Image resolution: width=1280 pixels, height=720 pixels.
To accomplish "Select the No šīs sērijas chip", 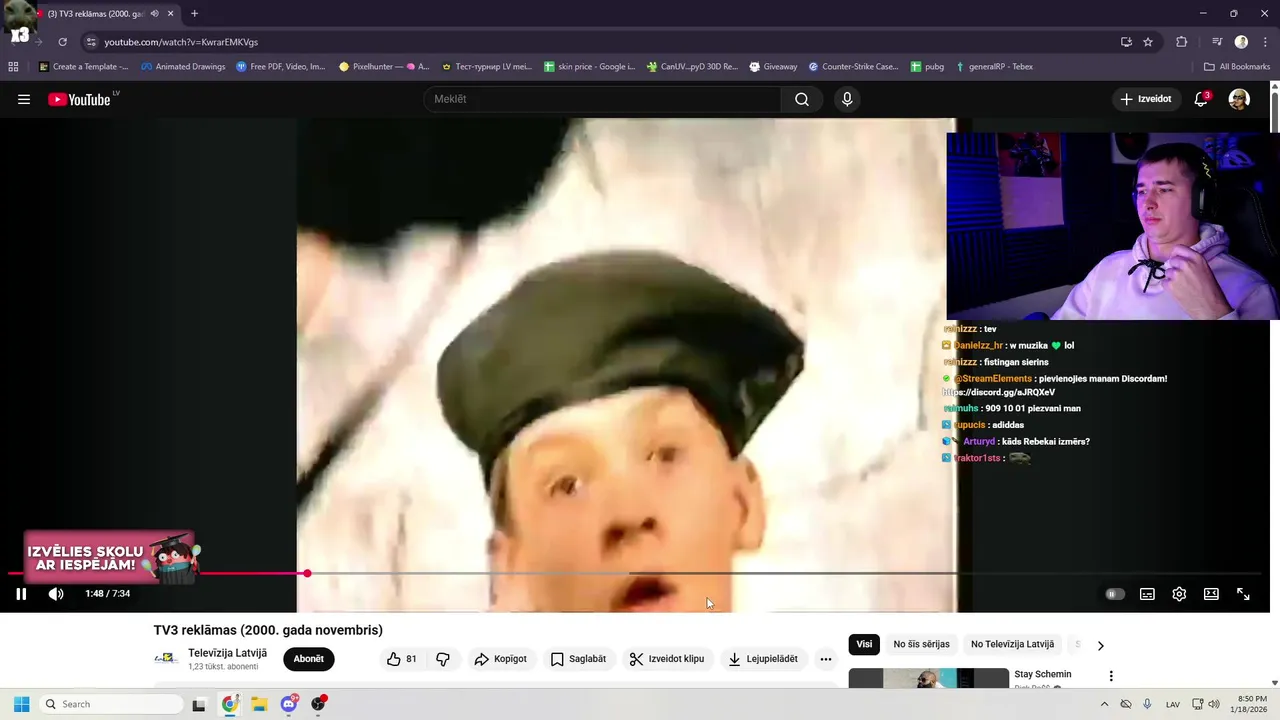I will tap(921, 645).
